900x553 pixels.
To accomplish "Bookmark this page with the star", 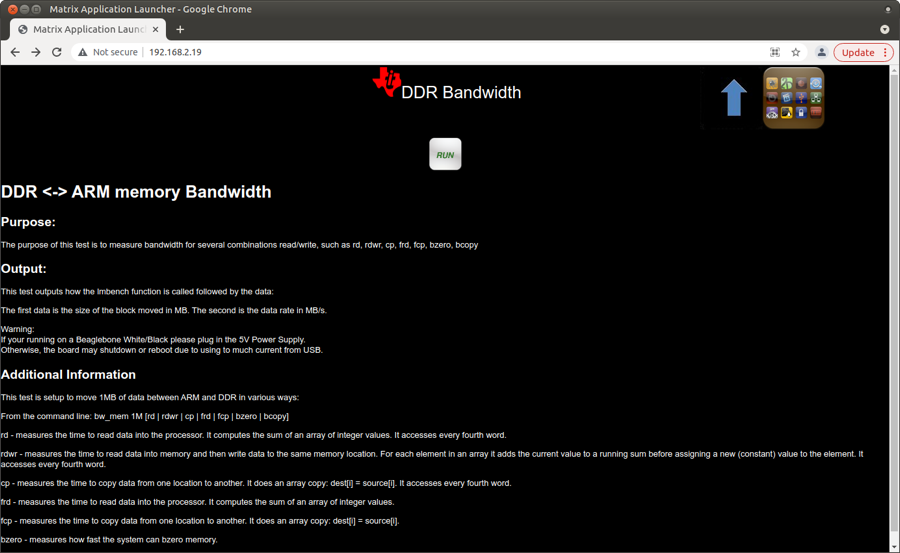I will [x=796, y=52].
